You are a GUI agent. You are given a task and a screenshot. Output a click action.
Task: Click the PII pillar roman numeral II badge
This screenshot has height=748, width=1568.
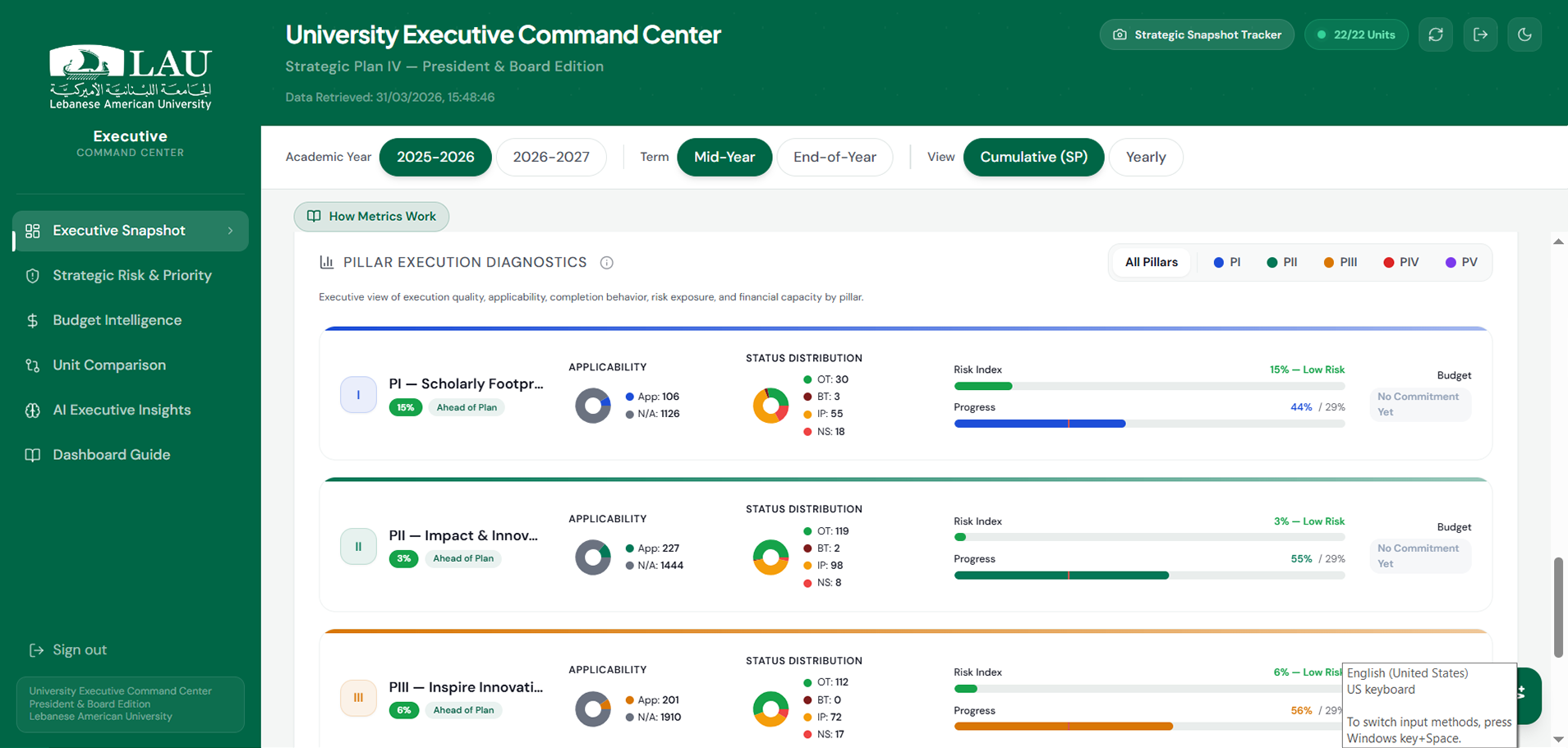(358, 547)
